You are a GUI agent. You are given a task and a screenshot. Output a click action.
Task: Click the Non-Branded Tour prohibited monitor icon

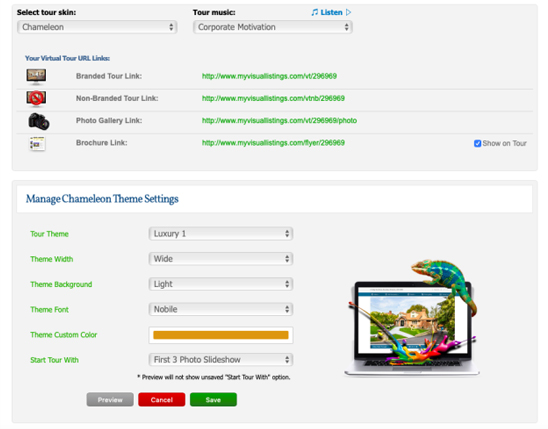click(36, 99)
